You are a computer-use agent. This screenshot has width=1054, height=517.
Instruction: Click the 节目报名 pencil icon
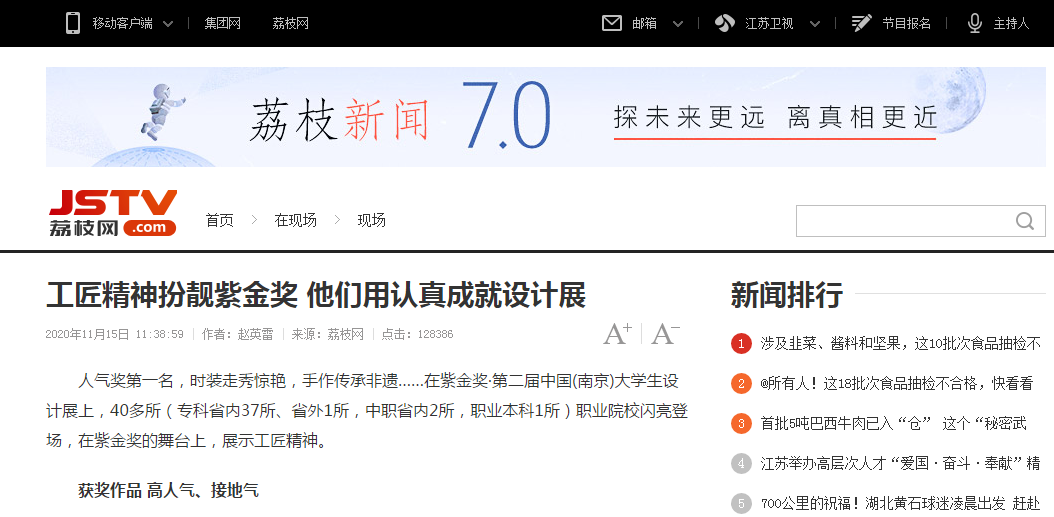click(861, 23)
